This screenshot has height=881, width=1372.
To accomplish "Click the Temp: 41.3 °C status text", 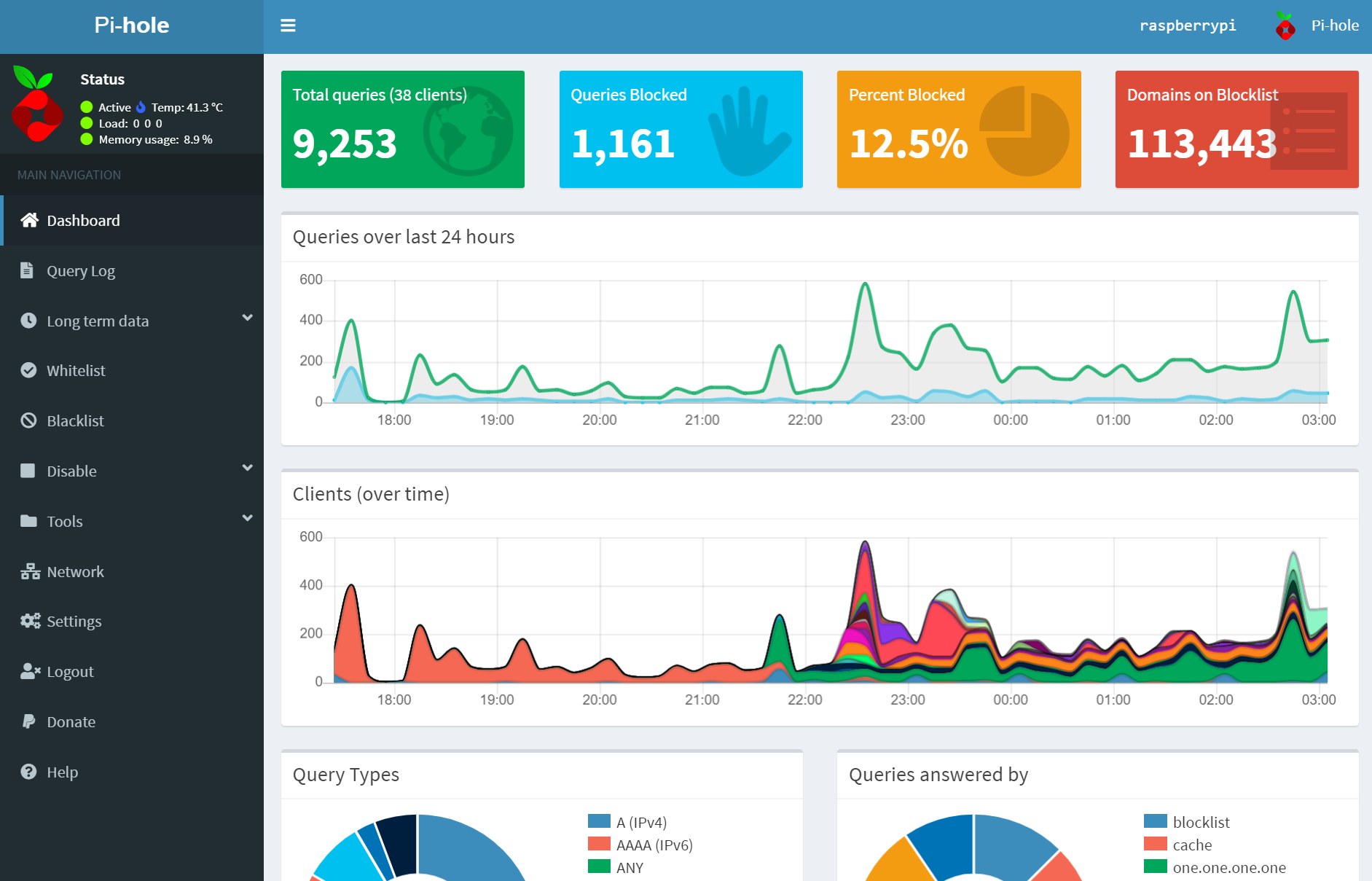I will coord(187,107).
